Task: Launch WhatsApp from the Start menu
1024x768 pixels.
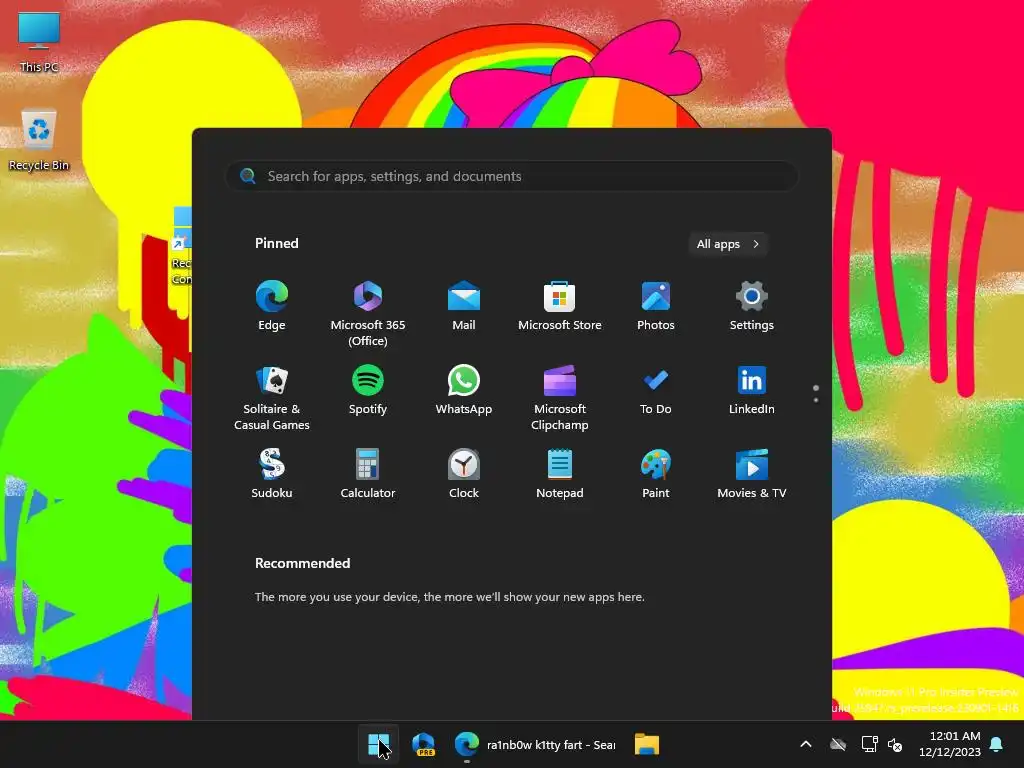Action: (464, 390)
